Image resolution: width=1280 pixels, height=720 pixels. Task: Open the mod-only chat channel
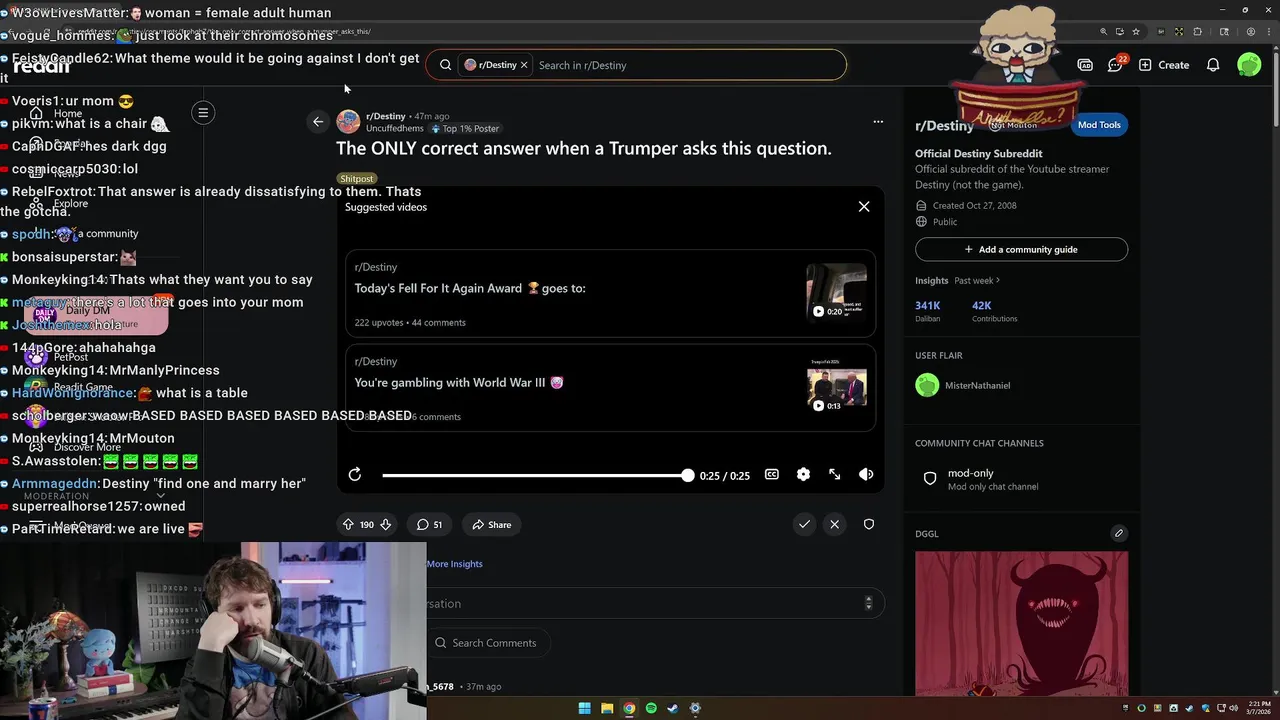click(x=1021, y=479)
